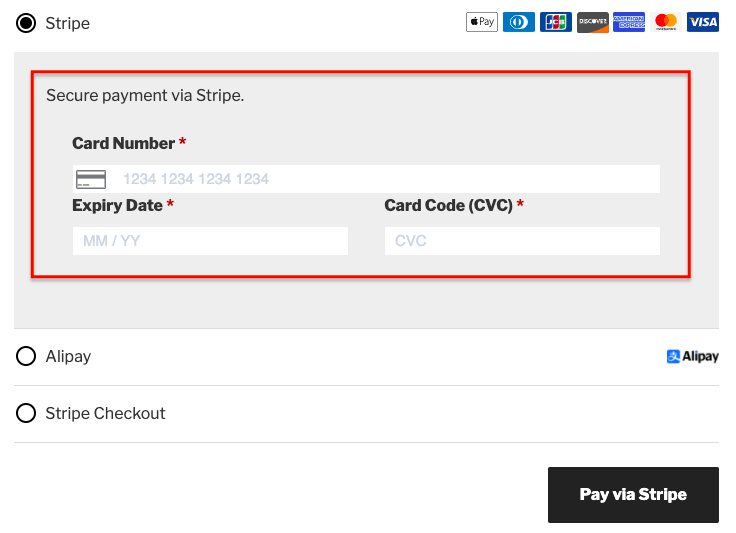
Task: Click the Diners Club card icon
Action: [519, 22]
